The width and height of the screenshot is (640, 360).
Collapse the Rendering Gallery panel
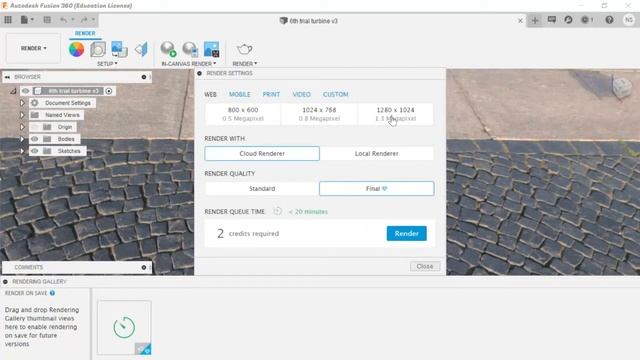5,282
